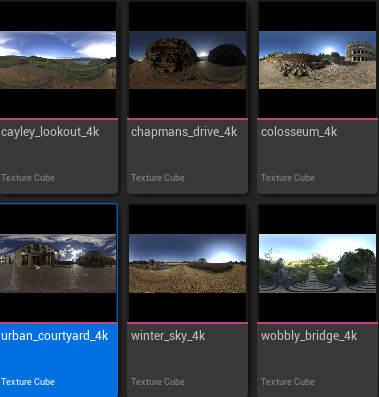Click the wobbly_bridge_4k name label
The image size is (379, 397).
tap(309, 336)
